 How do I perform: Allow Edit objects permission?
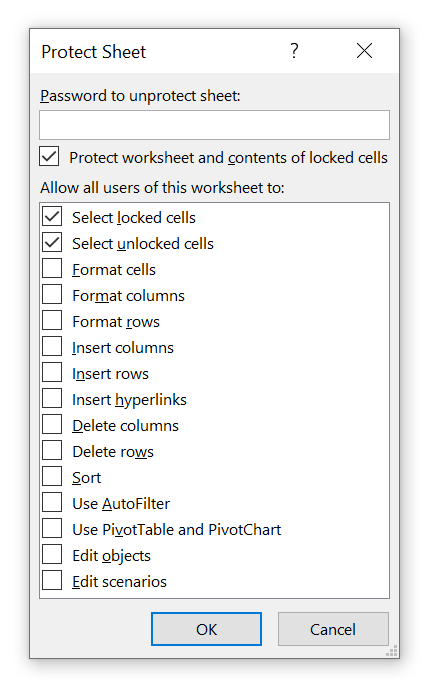pos(52,554)
